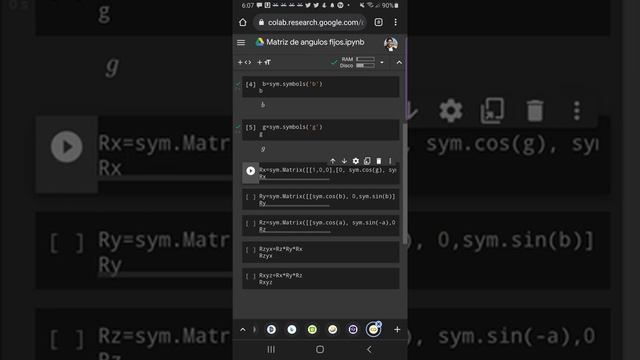Screen dimensions: 640x360
Task: Click the [4] execution count indicator
Action: coord(251,84)
